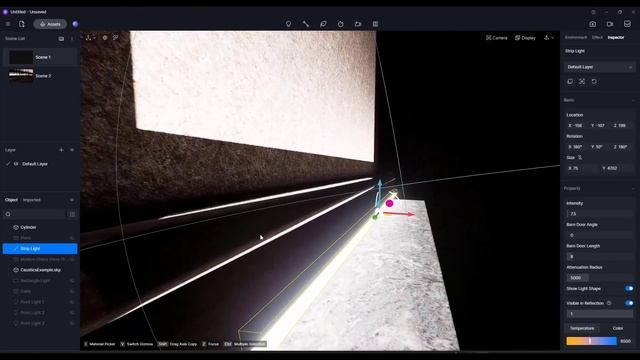Toggle the Default Layer checkmark

(8, 164)
